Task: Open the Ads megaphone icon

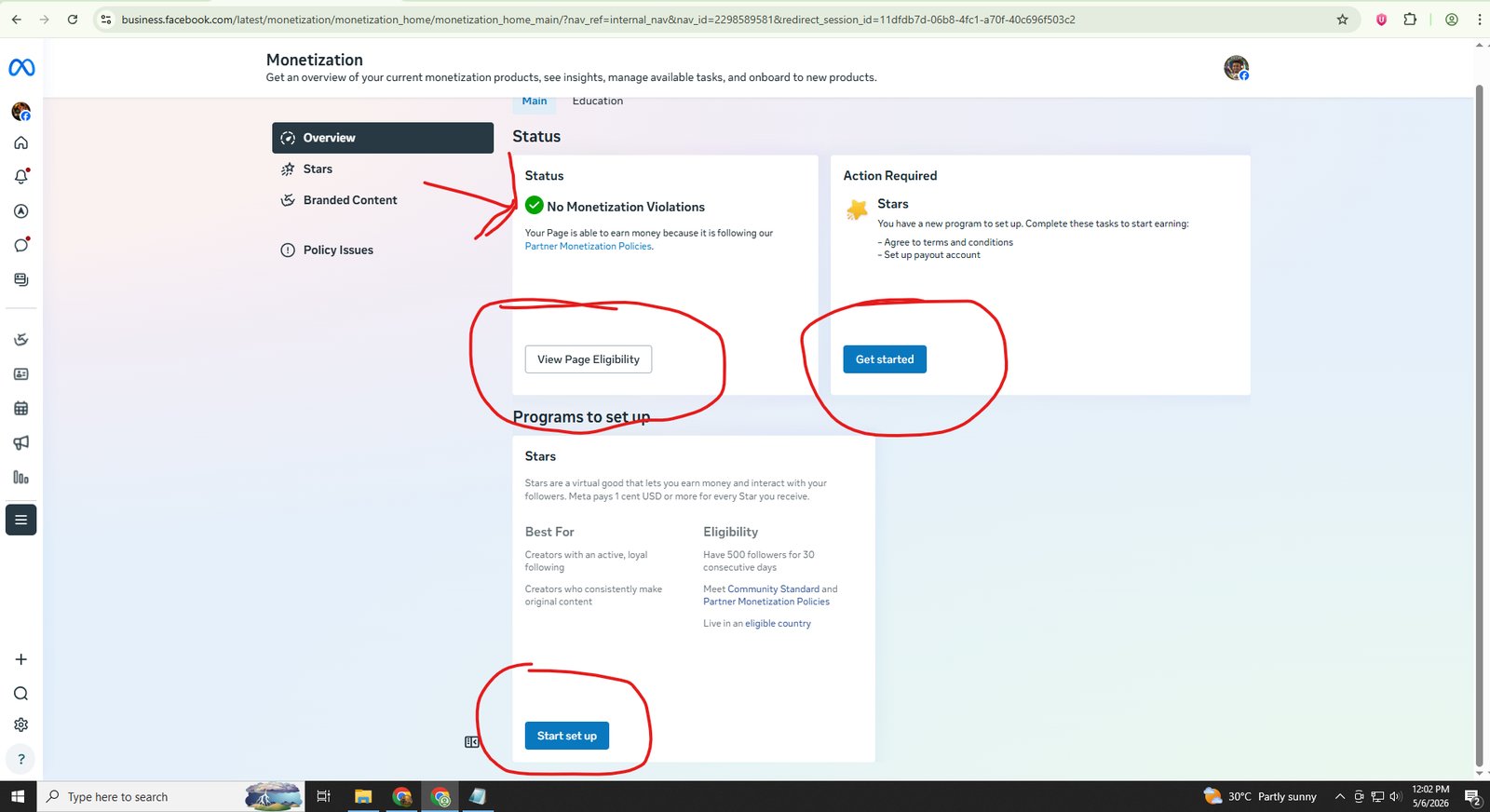Action: coord(20,442)
